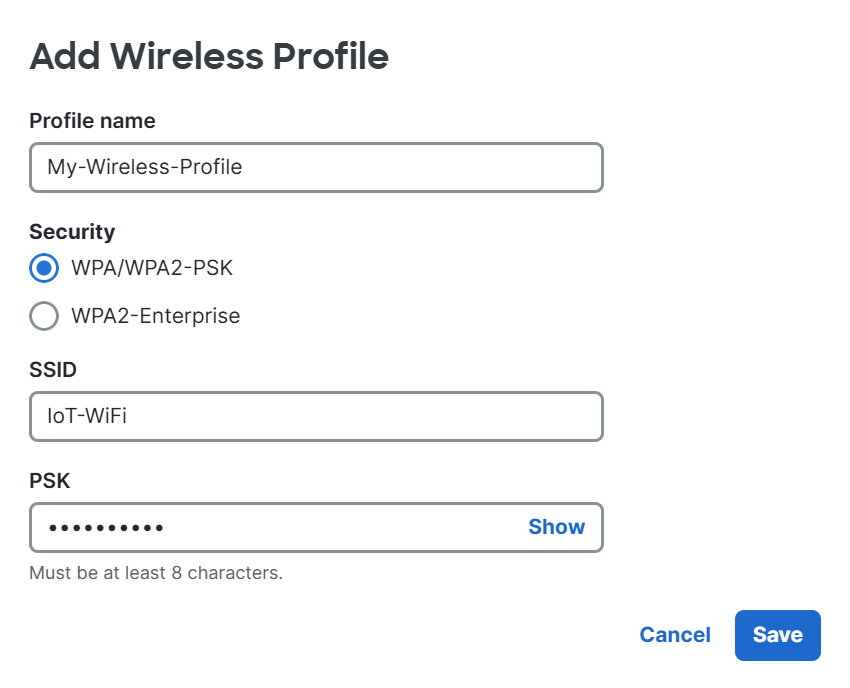Screen dimensions: 850x688
Task: Focus the SSID input field
Action: 316,416
